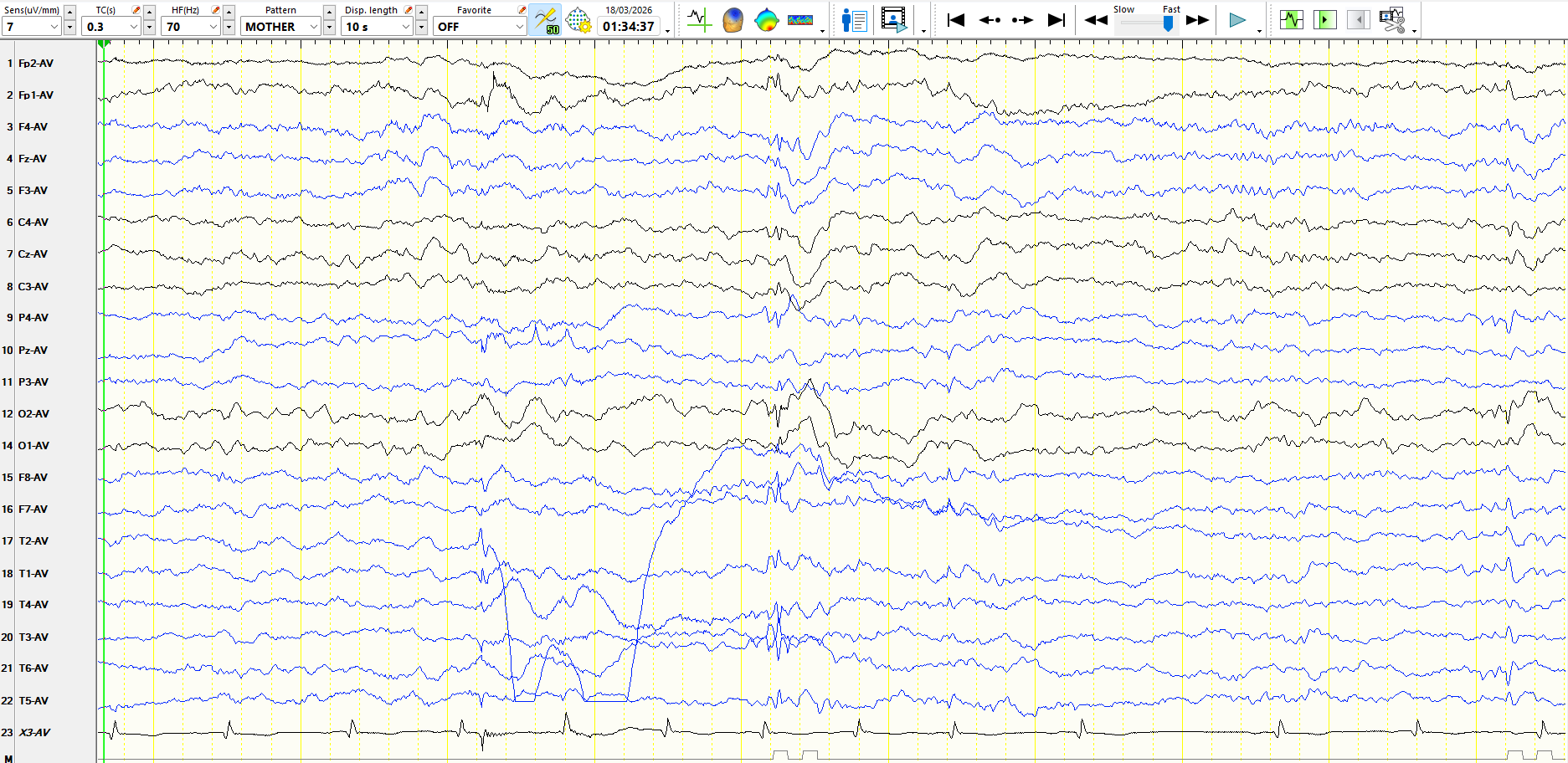Increase sensitivity with the Sens up arrow
Screen dimensions: 1568x763
[x=69, y=12]
